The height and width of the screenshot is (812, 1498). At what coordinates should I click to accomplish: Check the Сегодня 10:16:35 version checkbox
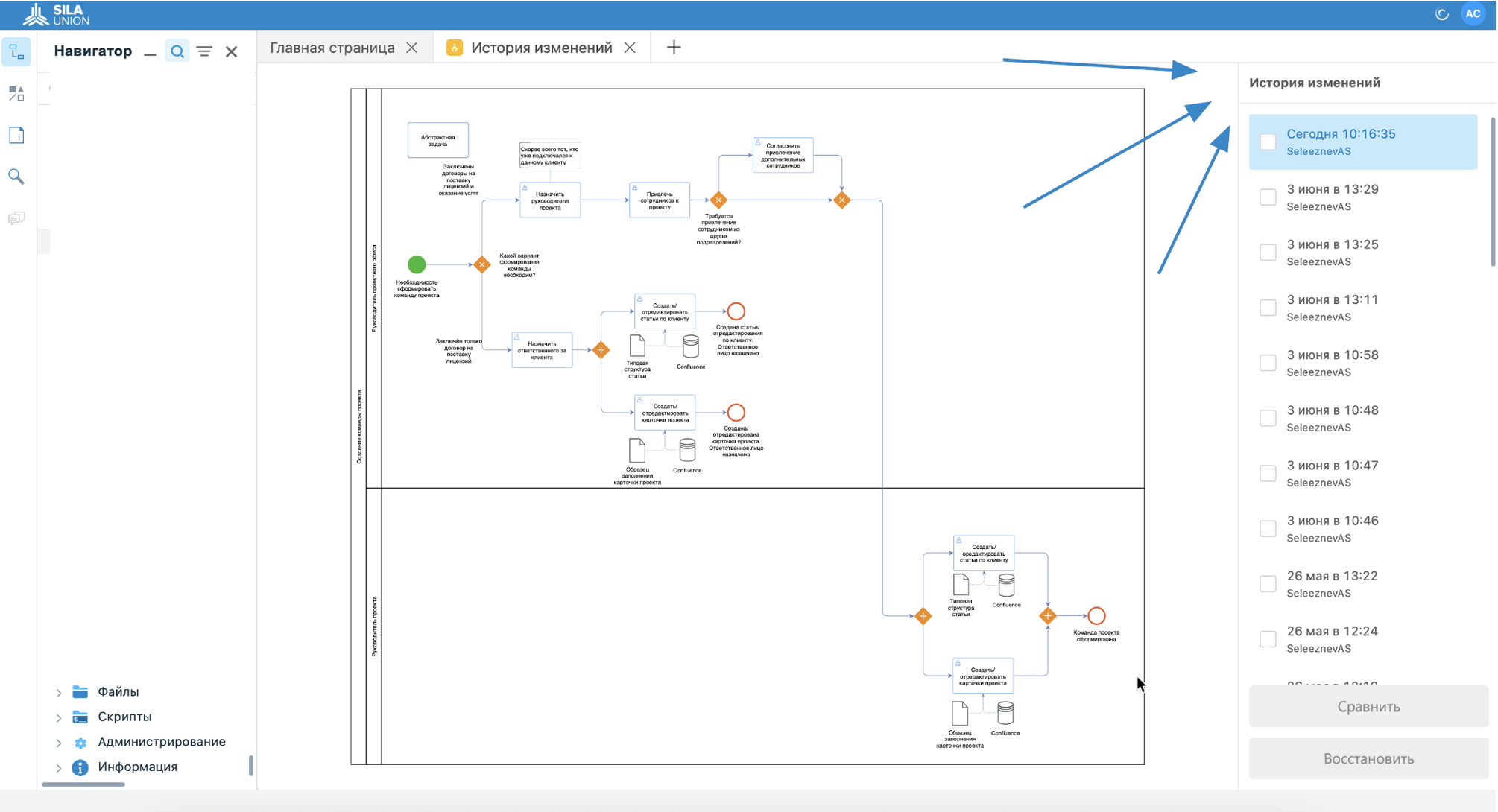(1268, 142)
